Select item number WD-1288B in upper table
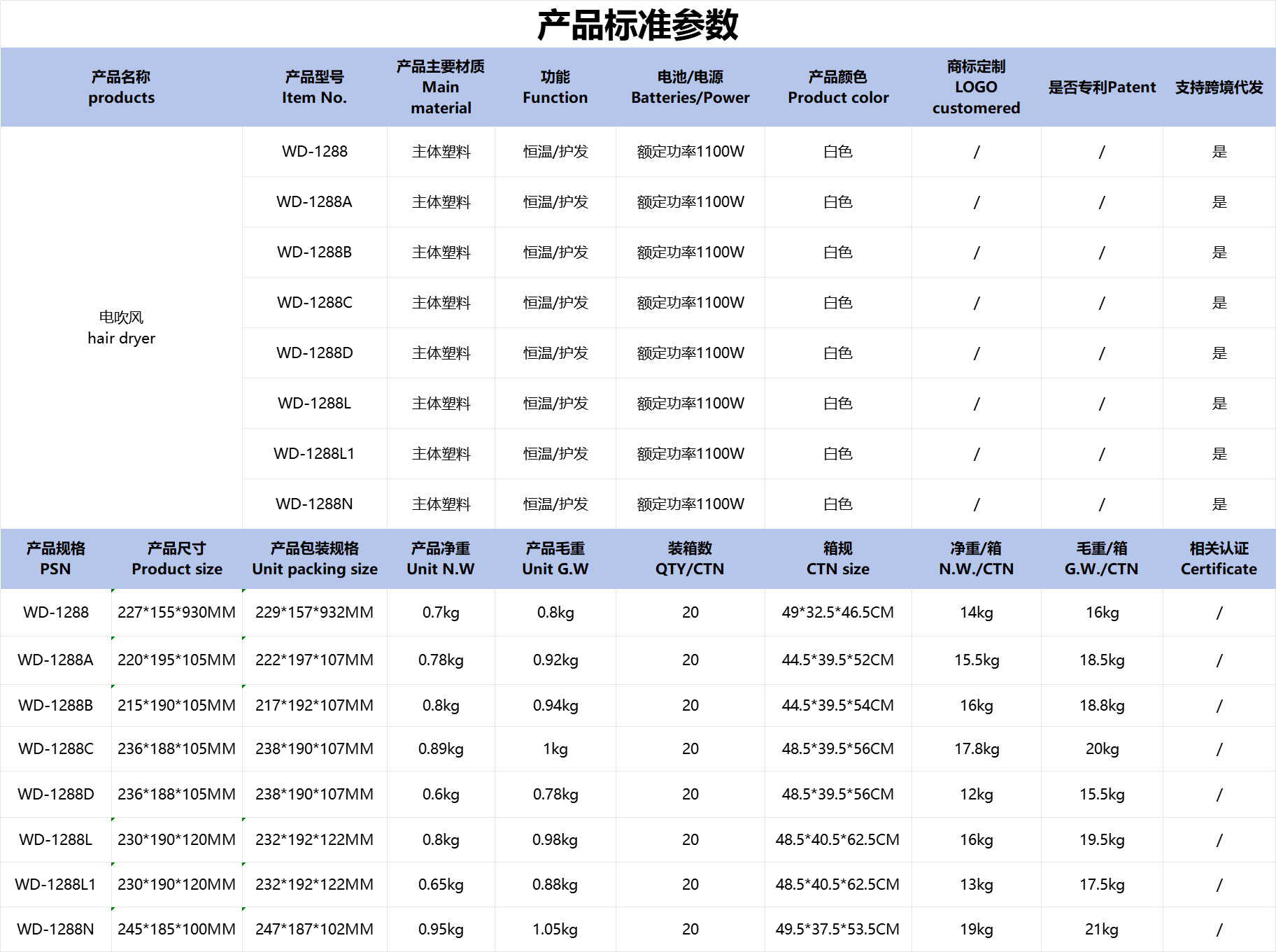 pyautogui.click(x=315, y=253)
